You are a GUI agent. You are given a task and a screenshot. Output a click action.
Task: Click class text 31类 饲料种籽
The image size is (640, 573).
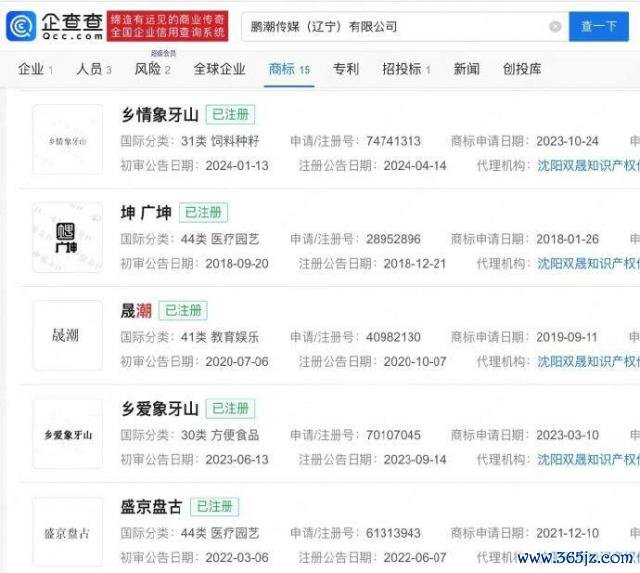pos(220,141)
